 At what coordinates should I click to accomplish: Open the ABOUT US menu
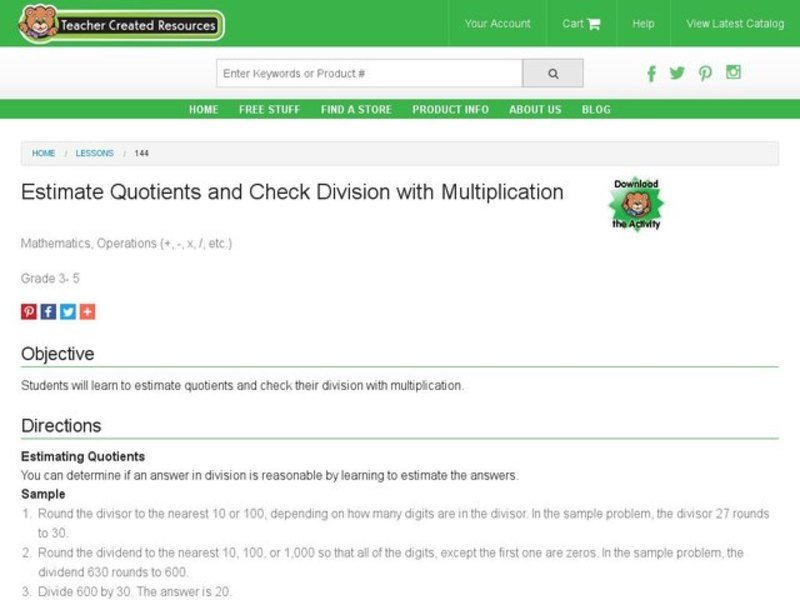click(x=534, y=110)
